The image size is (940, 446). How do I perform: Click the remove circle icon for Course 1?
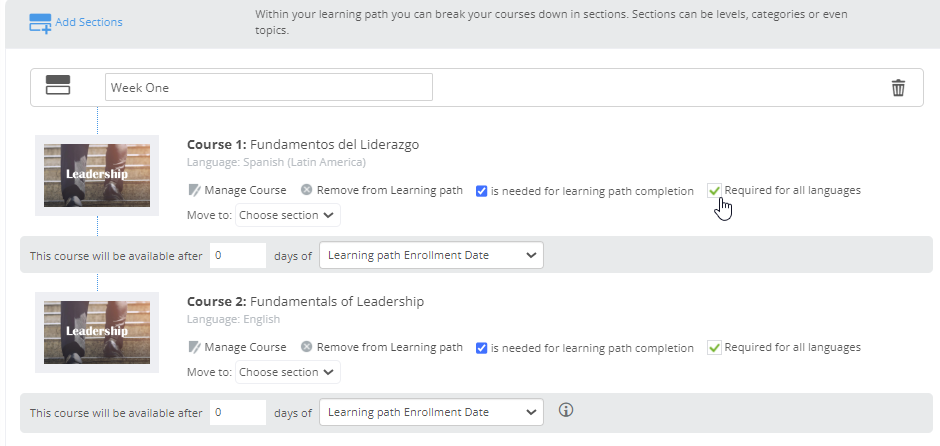[x=306, y=190]
